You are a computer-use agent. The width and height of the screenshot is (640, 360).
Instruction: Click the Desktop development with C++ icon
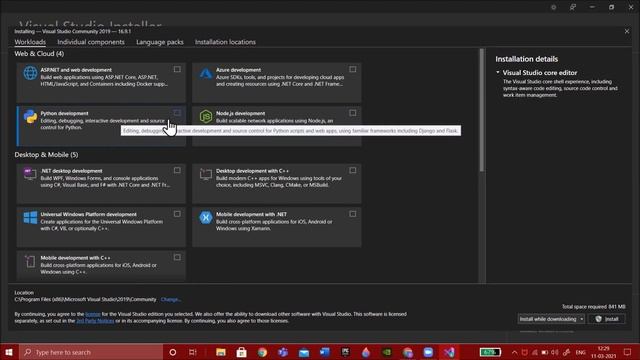pyautogui.click(x=206, y=174)
